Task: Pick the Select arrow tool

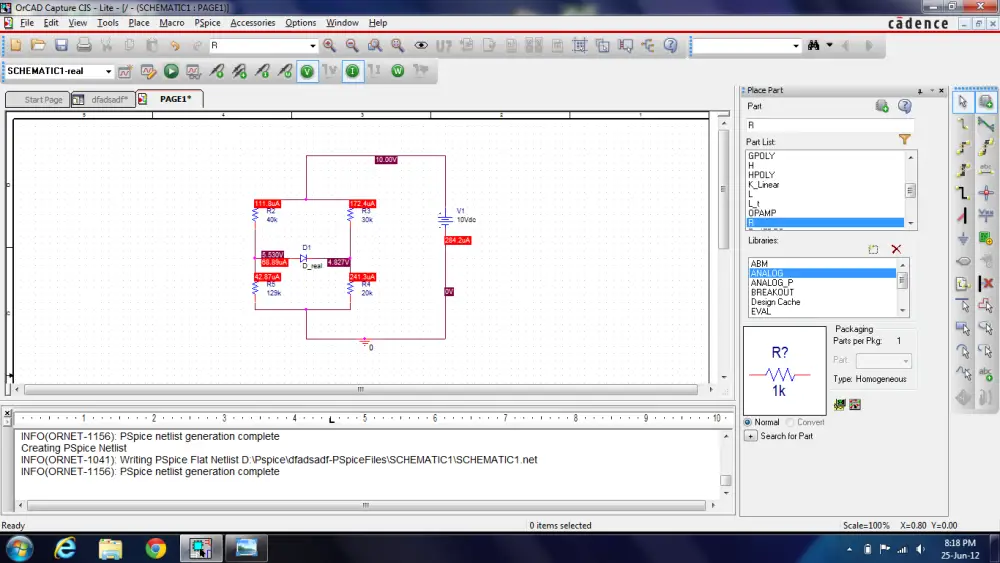Action: pyautogui.click(x=963, y=102)
